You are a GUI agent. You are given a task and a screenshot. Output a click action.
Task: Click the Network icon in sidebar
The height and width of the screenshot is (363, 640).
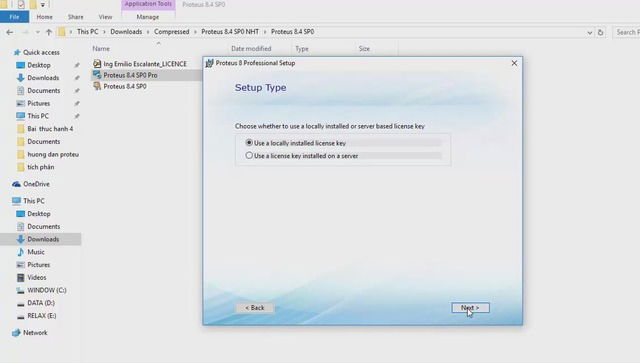pyautogui.click(x=16, y=333)
